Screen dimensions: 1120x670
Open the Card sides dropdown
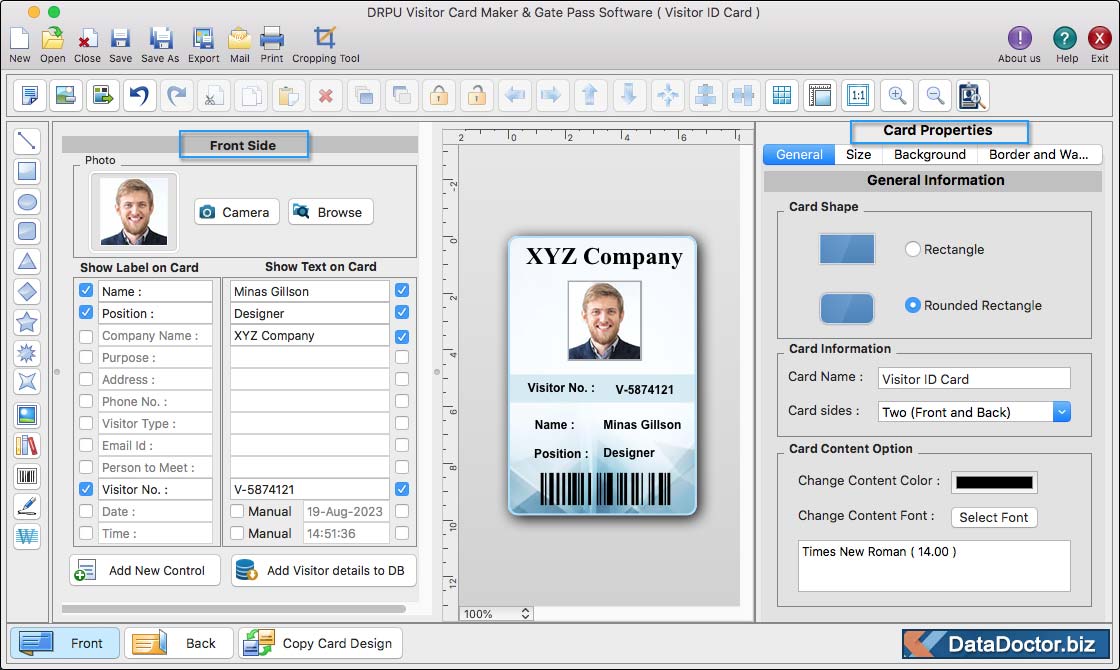tap(1061, 412)
